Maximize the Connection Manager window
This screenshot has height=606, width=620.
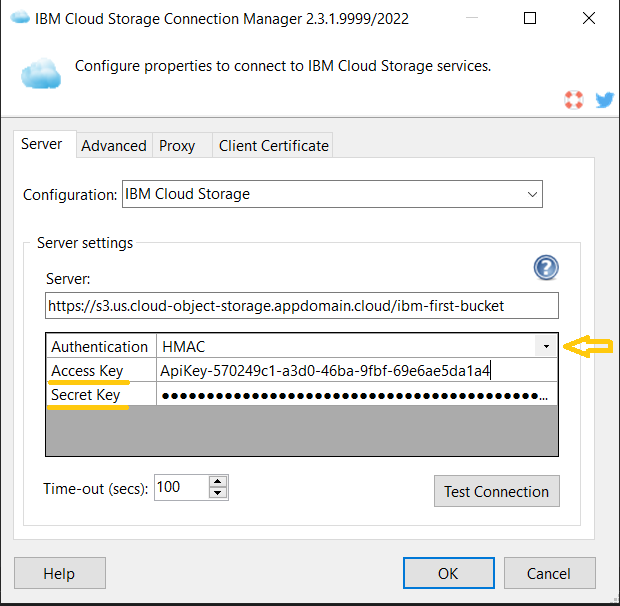coord(530,18)
